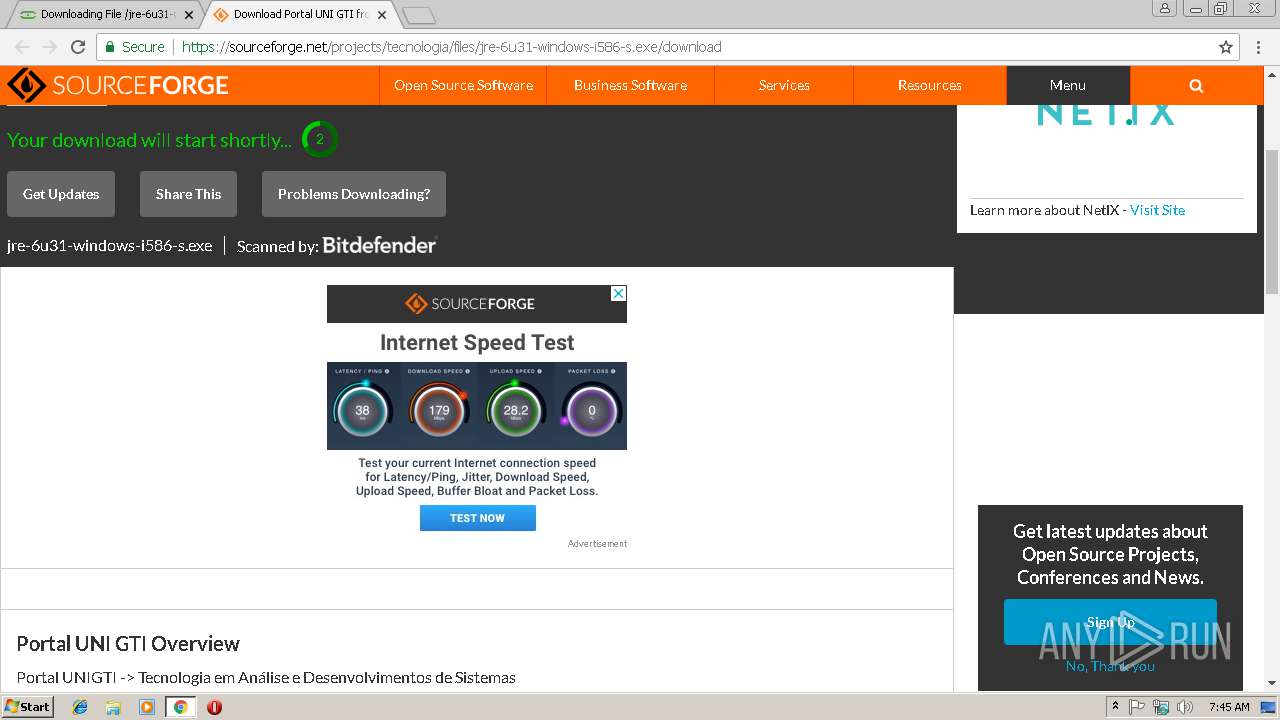Reload the page with the refresh icon
The height and width of the screenshot is (720, 1280).
click(x=78, y=47)
